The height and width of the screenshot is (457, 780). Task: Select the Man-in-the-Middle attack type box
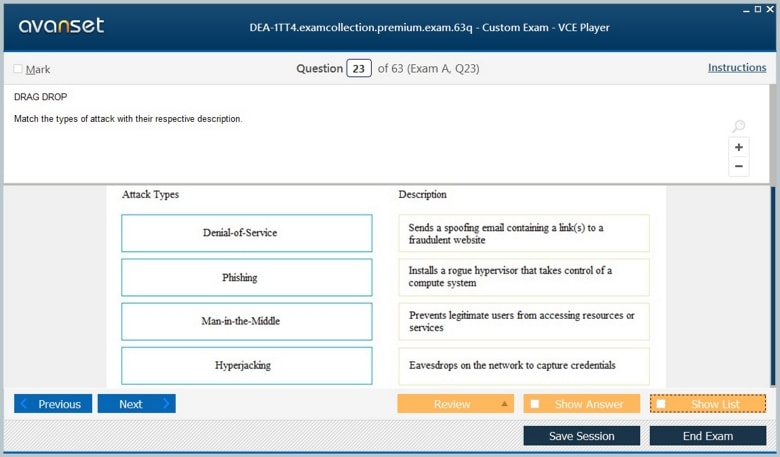click(246, 321)
